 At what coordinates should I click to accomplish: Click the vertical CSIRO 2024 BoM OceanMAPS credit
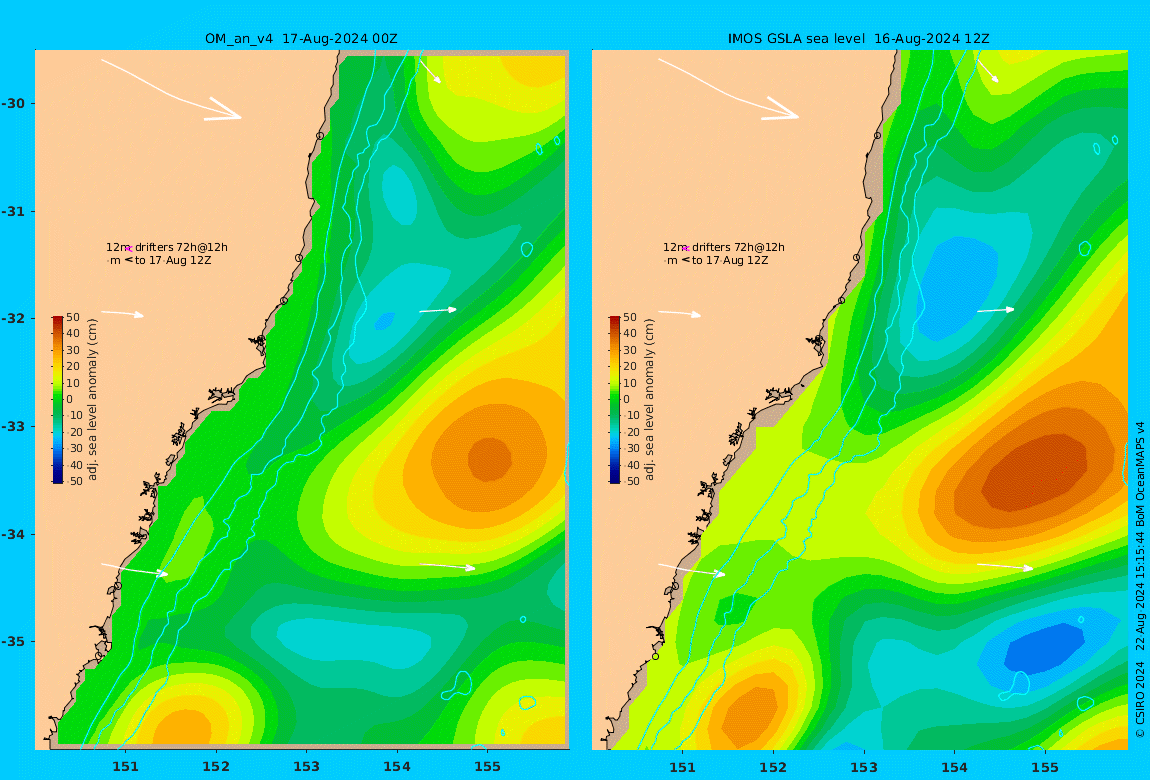(x=1140, y=579)
